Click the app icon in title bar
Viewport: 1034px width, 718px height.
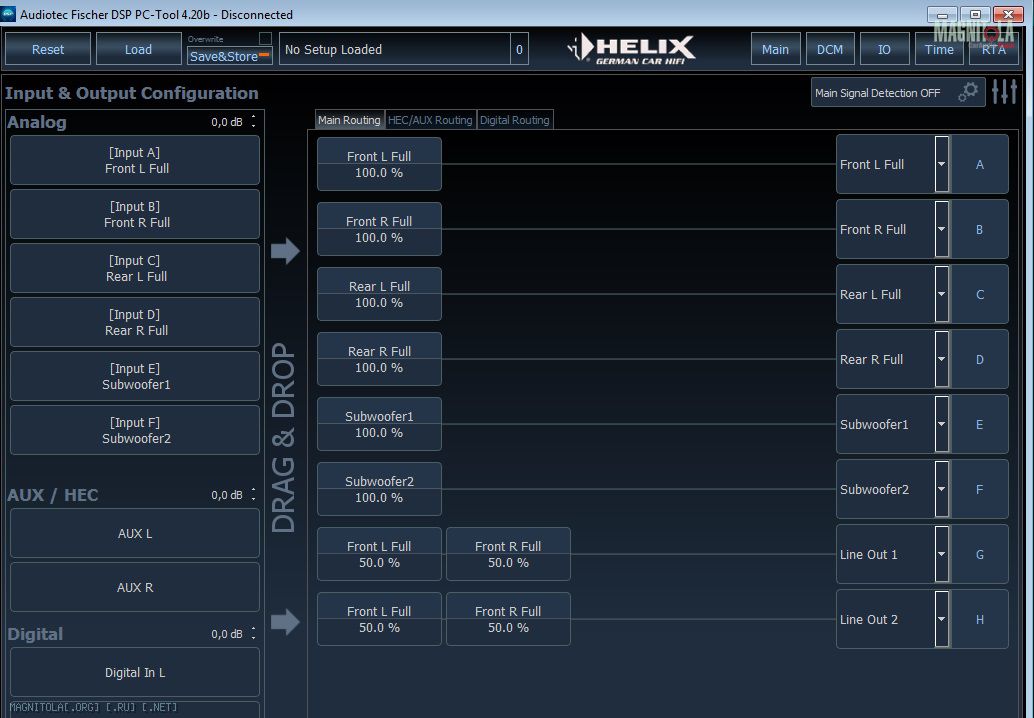point(9,14)
